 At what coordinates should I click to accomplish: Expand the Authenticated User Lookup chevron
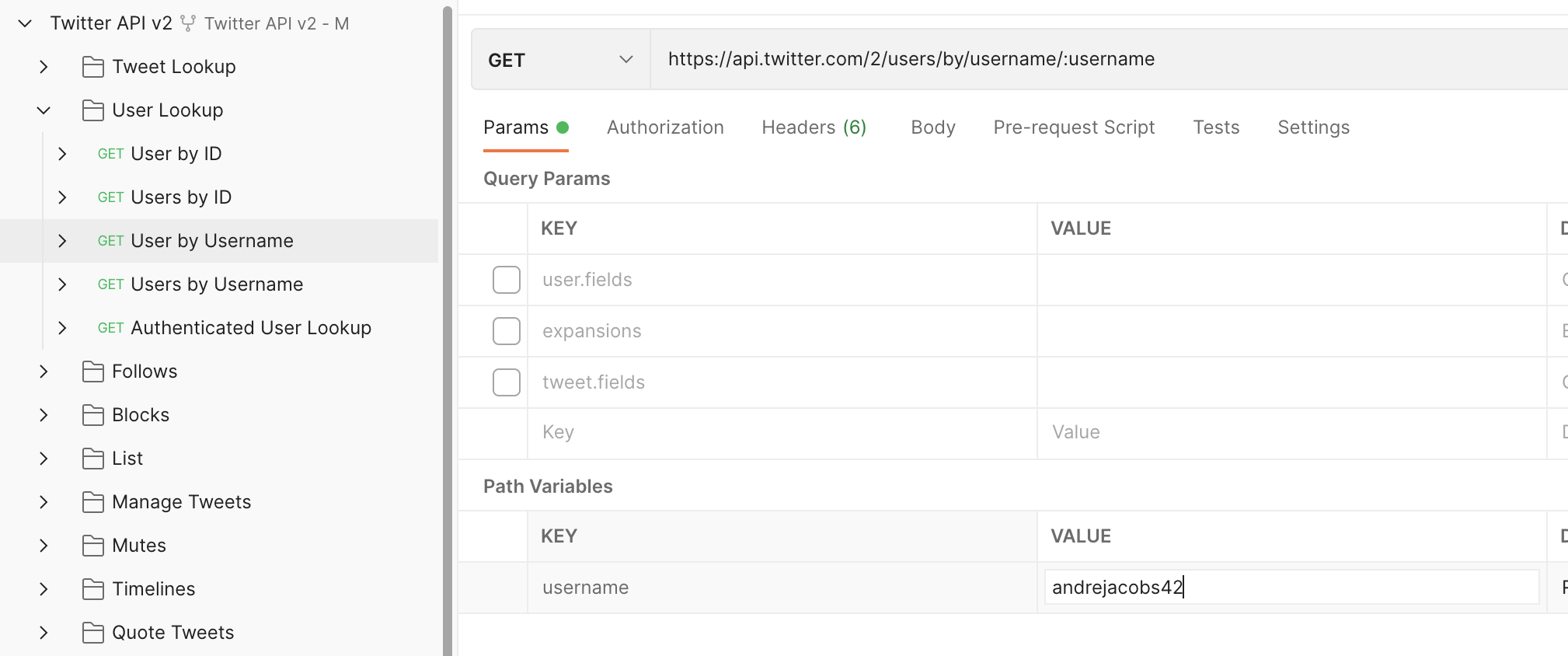click(x=63, y=328)
